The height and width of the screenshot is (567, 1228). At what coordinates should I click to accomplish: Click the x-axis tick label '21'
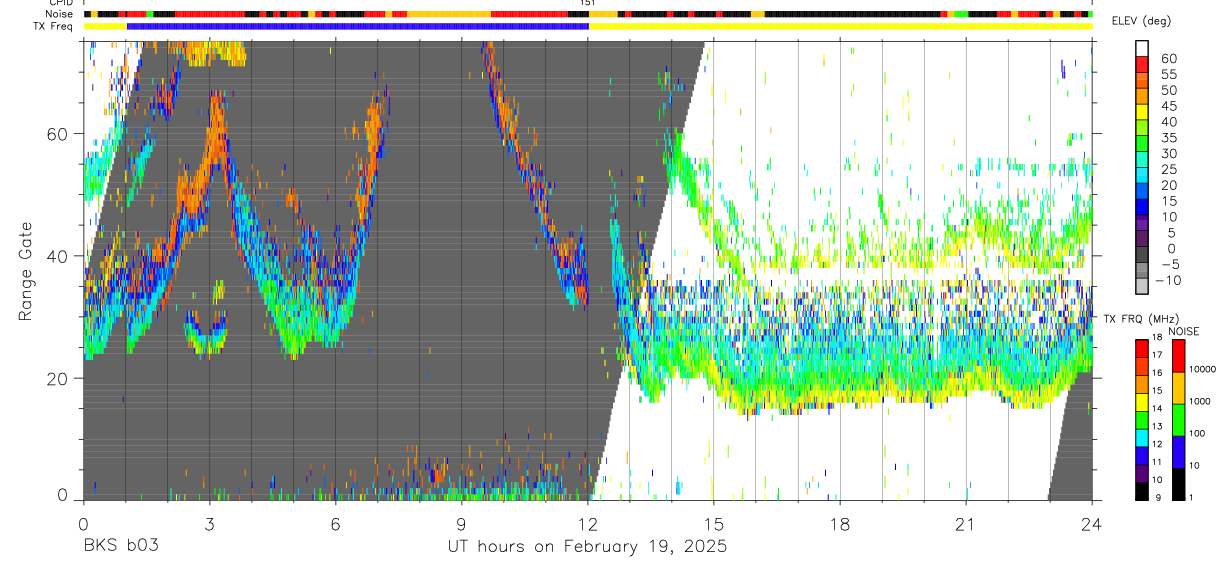coord(966,524)
